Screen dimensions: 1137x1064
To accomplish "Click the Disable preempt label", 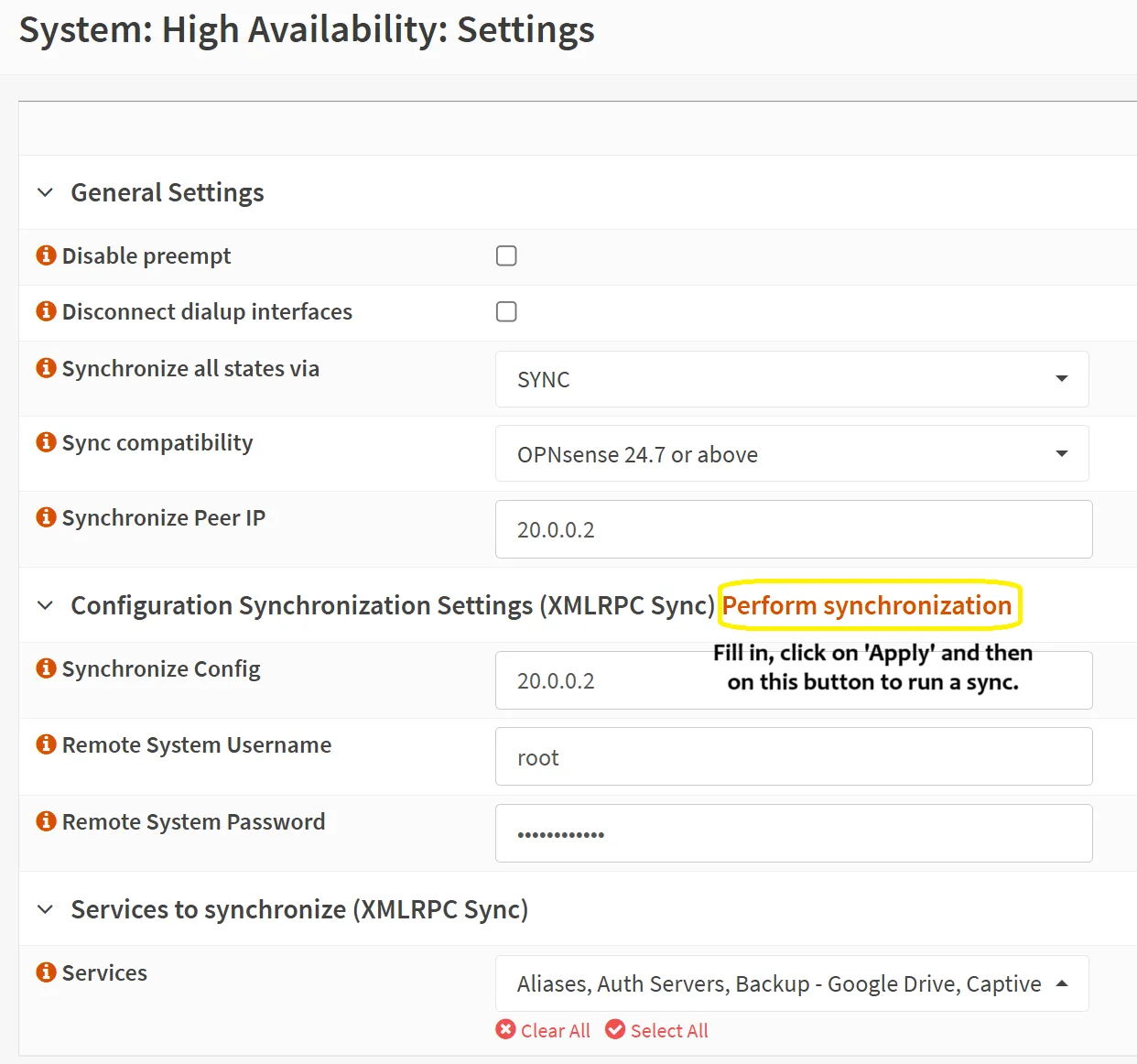I will click(146, 255).
